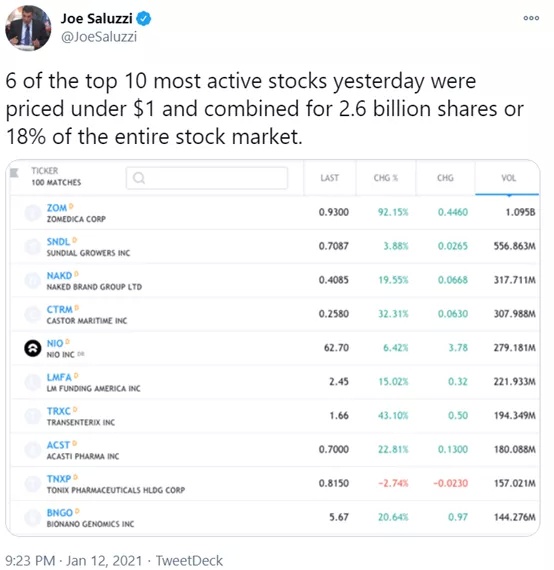Click the TweetDeck source link
Image resolution: width=554 pixels, height=570 pixels.
click(189, 561)
